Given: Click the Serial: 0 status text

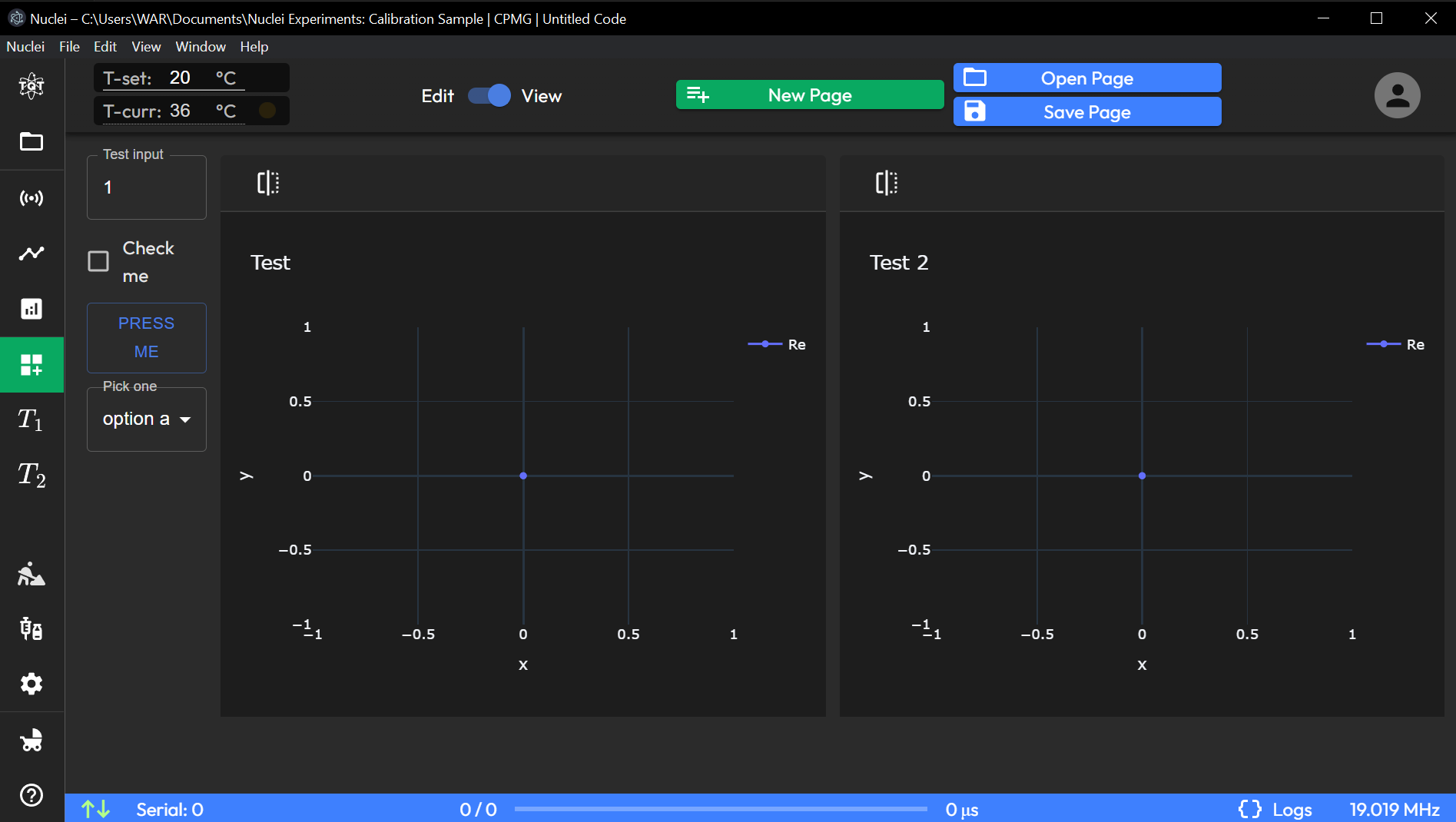Looking at the screenshot, I should [170, 810].
